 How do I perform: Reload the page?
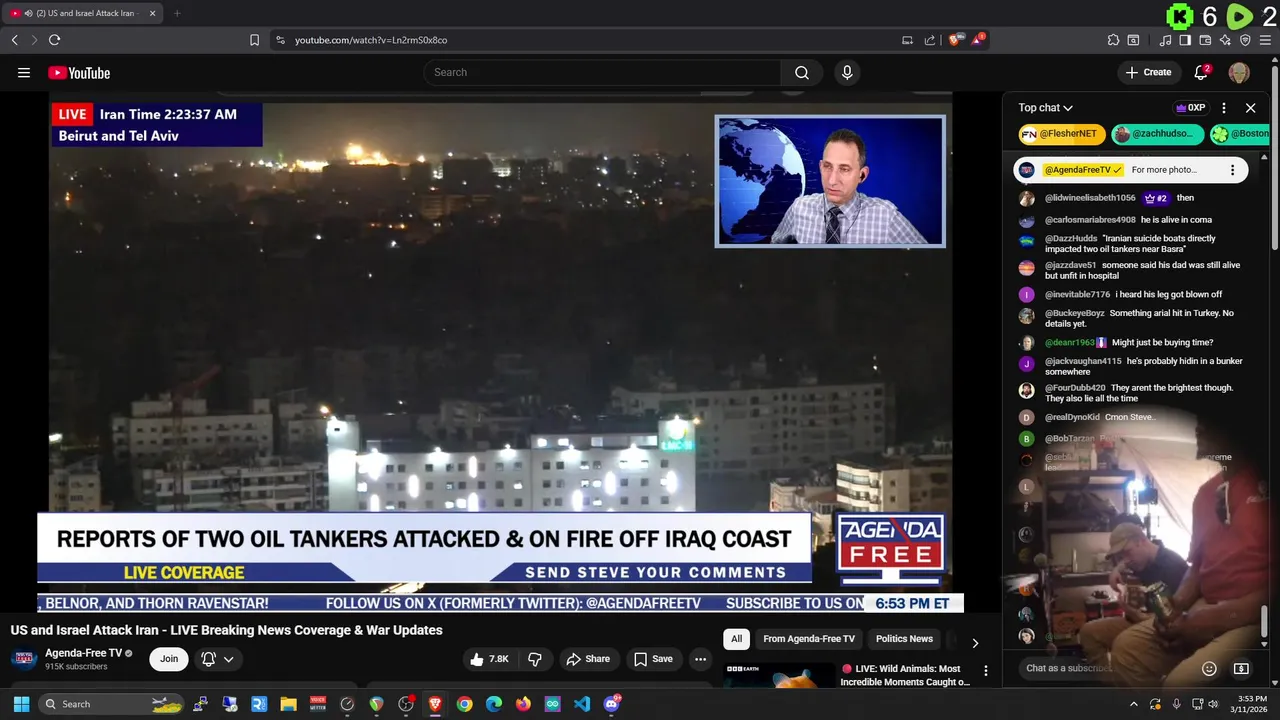(54, 40)
